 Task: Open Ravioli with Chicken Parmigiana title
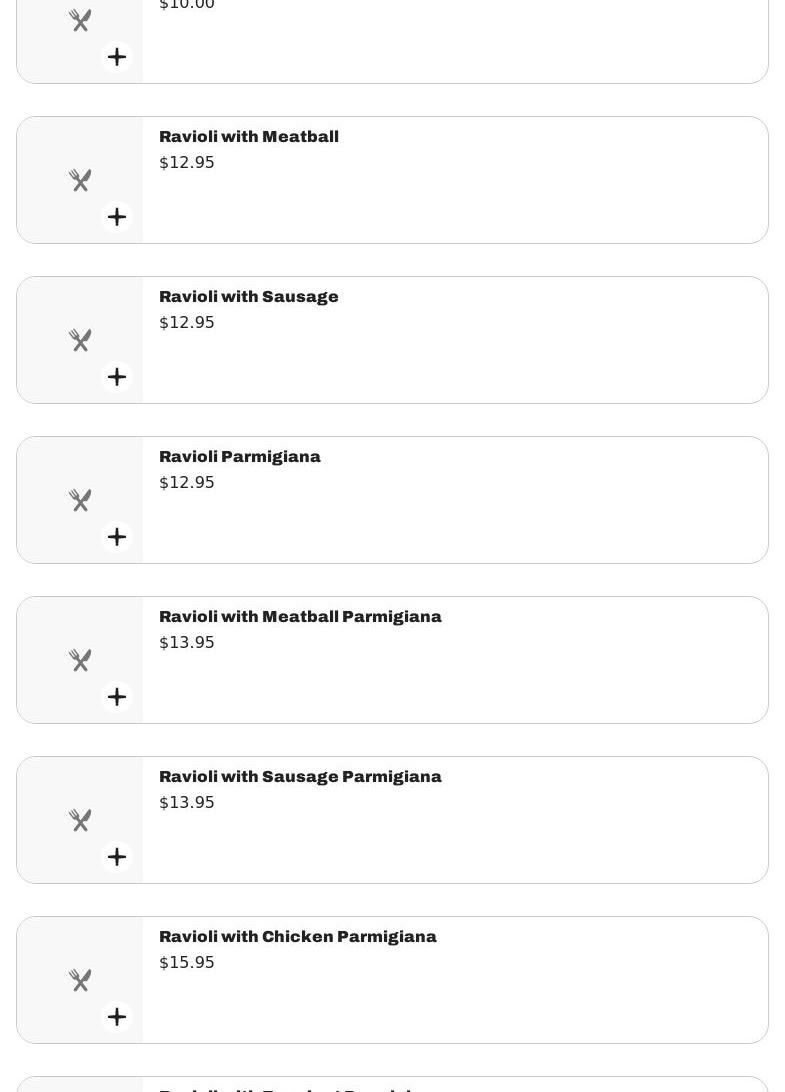tap(298, 937)
